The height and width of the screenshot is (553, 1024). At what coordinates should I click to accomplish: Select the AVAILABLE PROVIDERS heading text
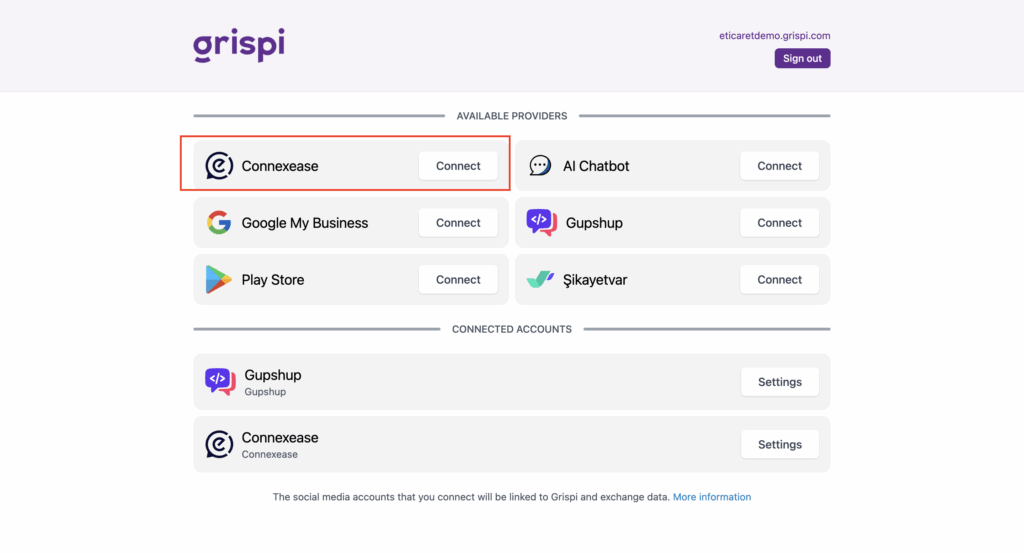click(x=512, y=116)
